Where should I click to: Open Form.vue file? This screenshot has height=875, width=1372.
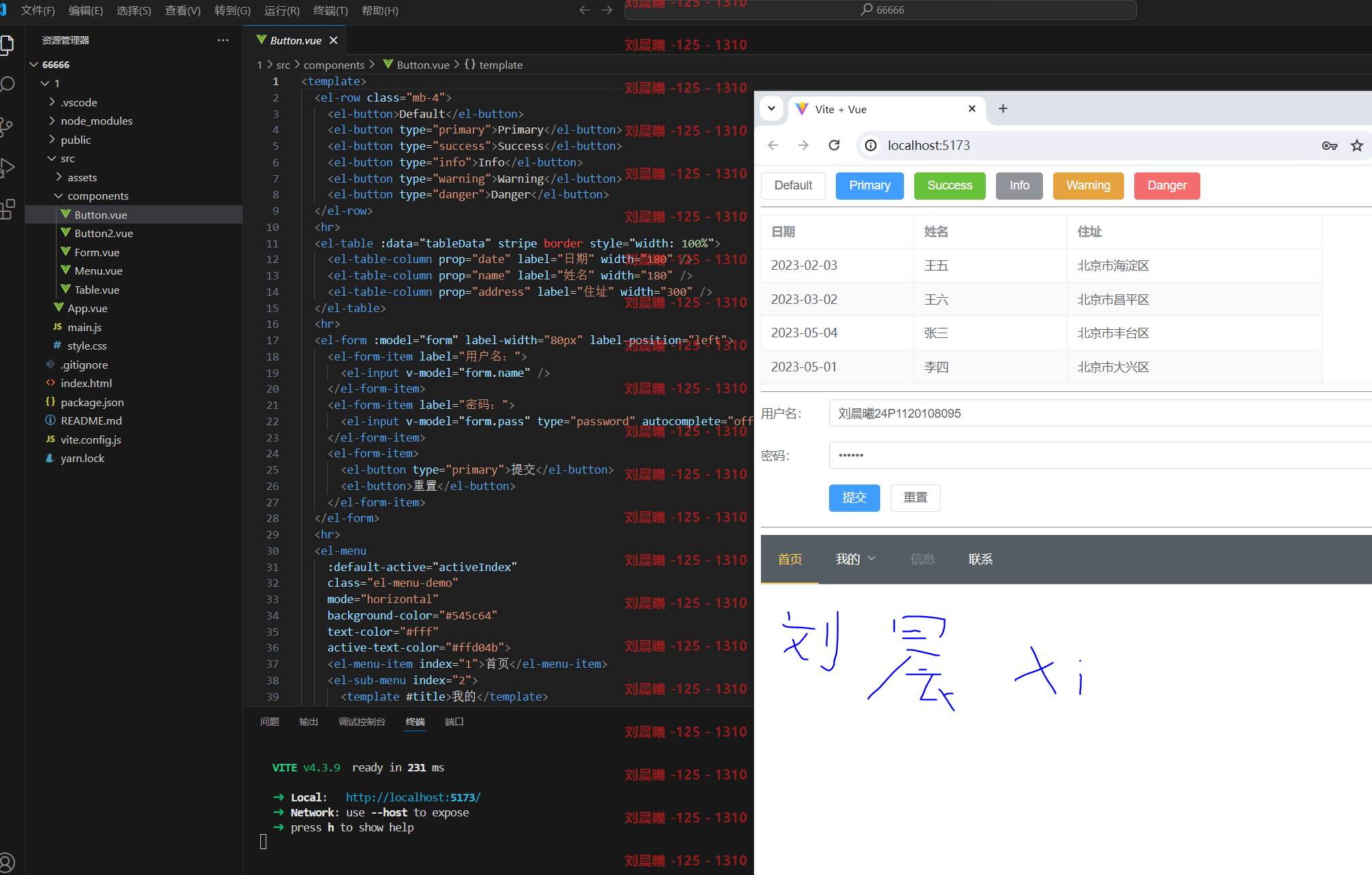click(x=97, y=252)
